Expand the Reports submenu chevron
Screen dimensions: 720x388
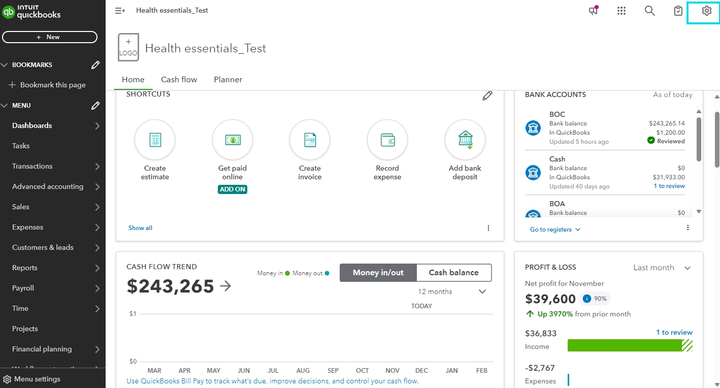(x=97, y=268)
